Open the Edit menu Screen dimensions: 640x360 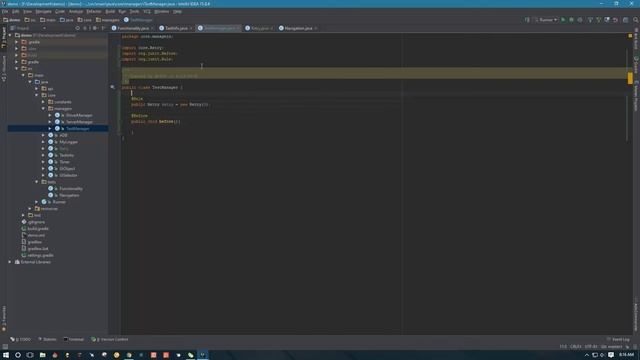point(16,11)
